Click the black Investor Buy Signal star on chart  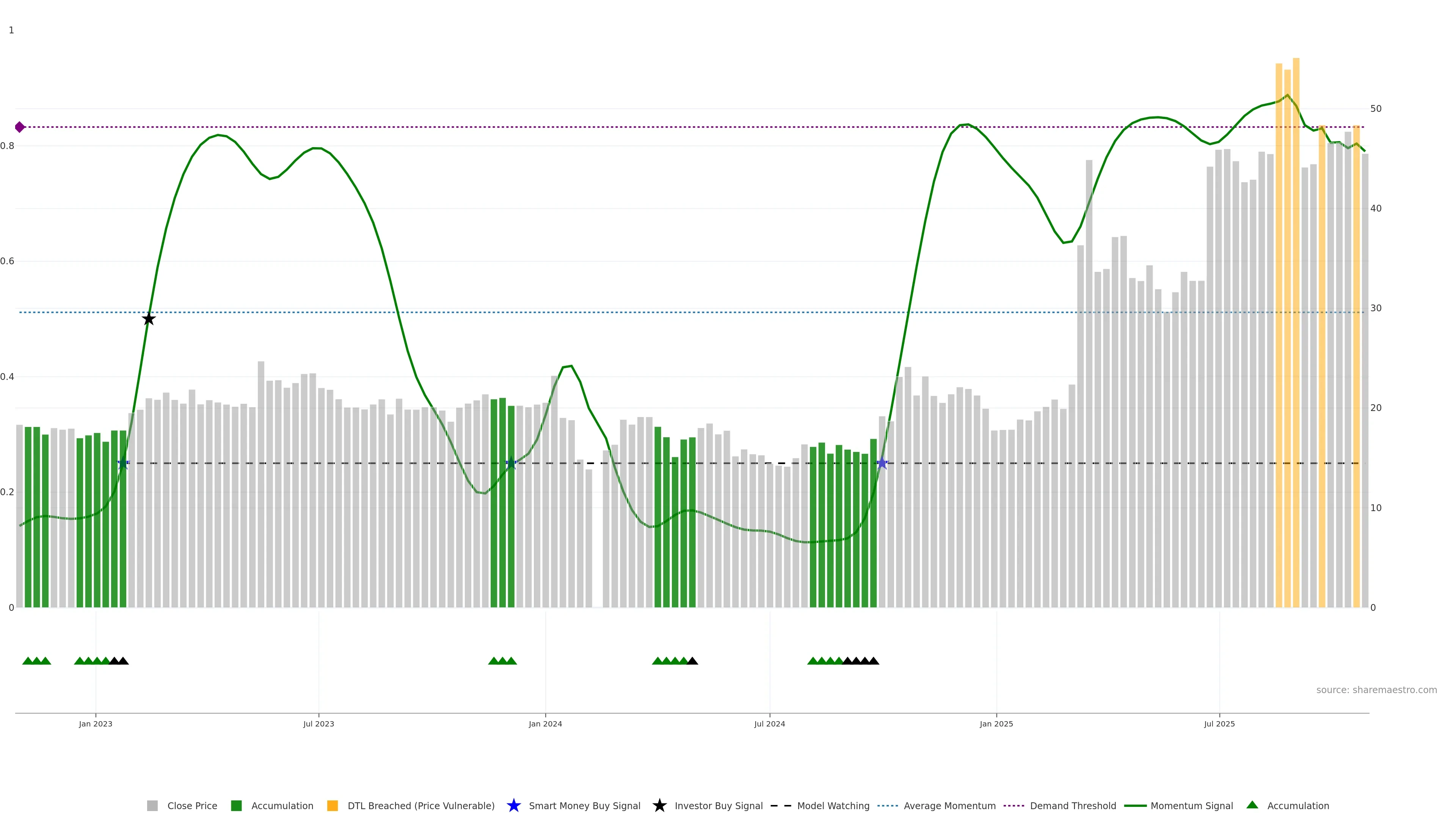pos(149,319)
